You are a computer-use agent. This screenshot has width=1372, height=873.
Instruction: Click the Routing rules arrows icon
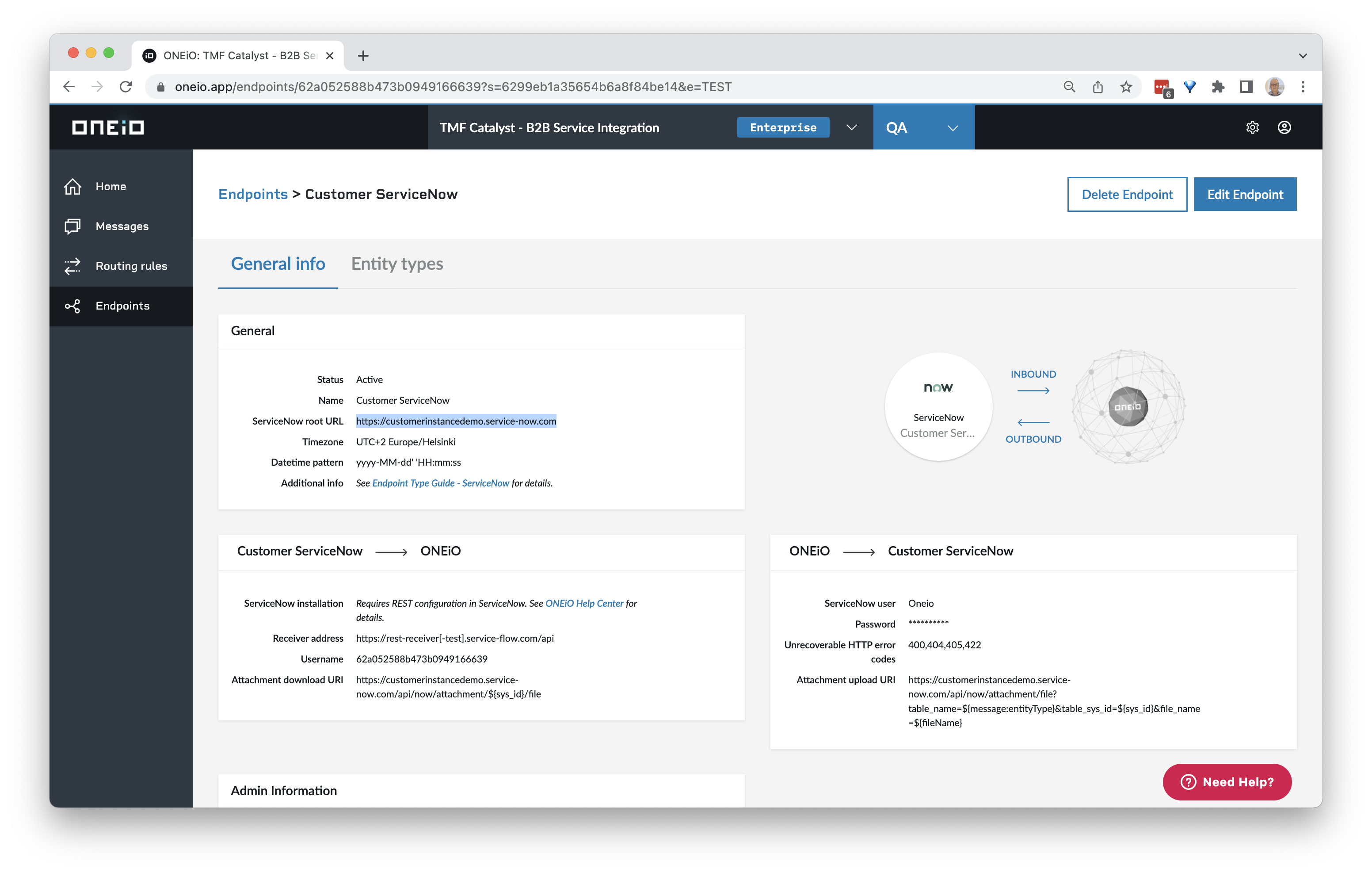(73, 266)
